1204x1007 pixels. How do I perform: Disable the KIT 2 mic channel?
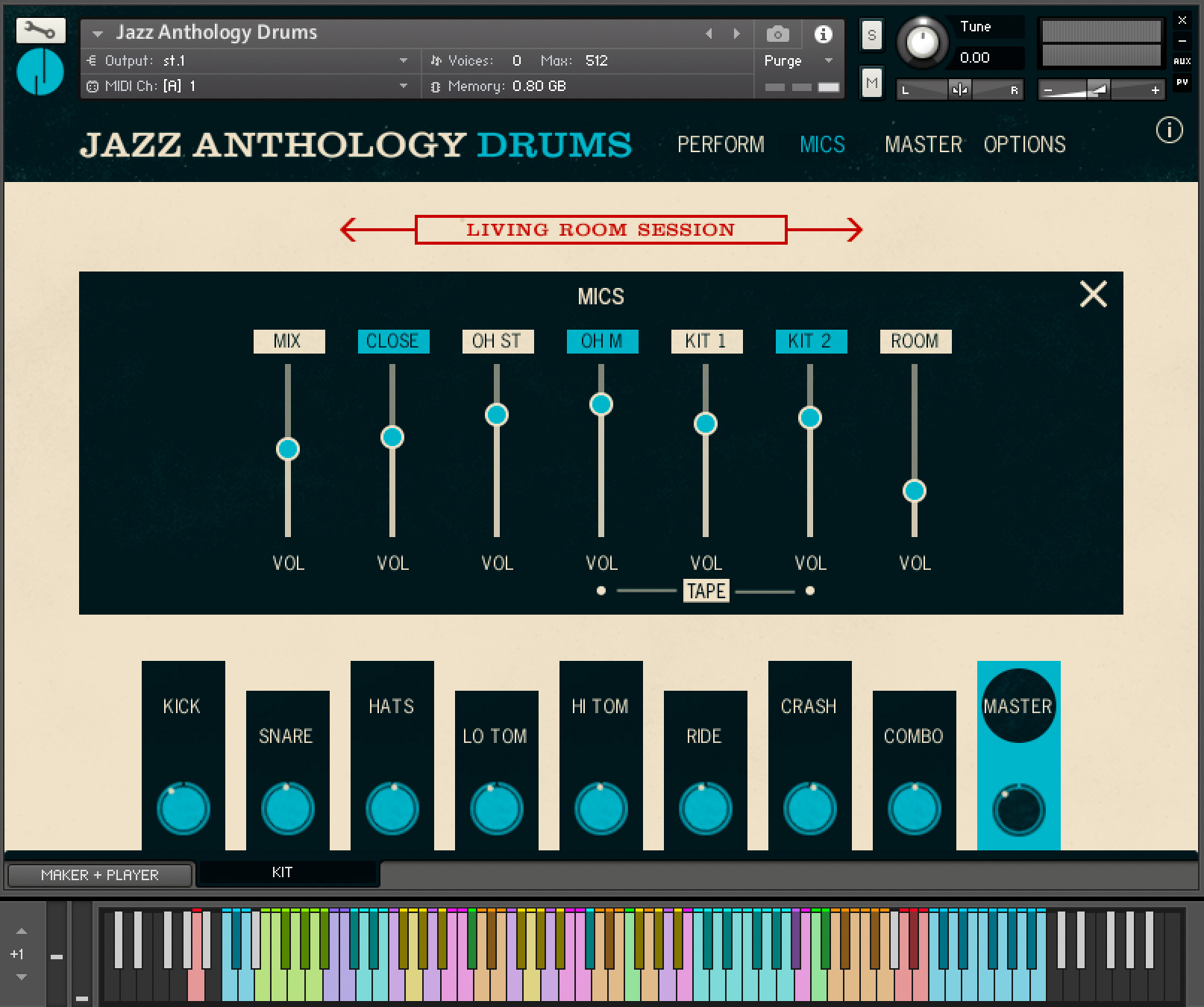[x=811, y=341]
